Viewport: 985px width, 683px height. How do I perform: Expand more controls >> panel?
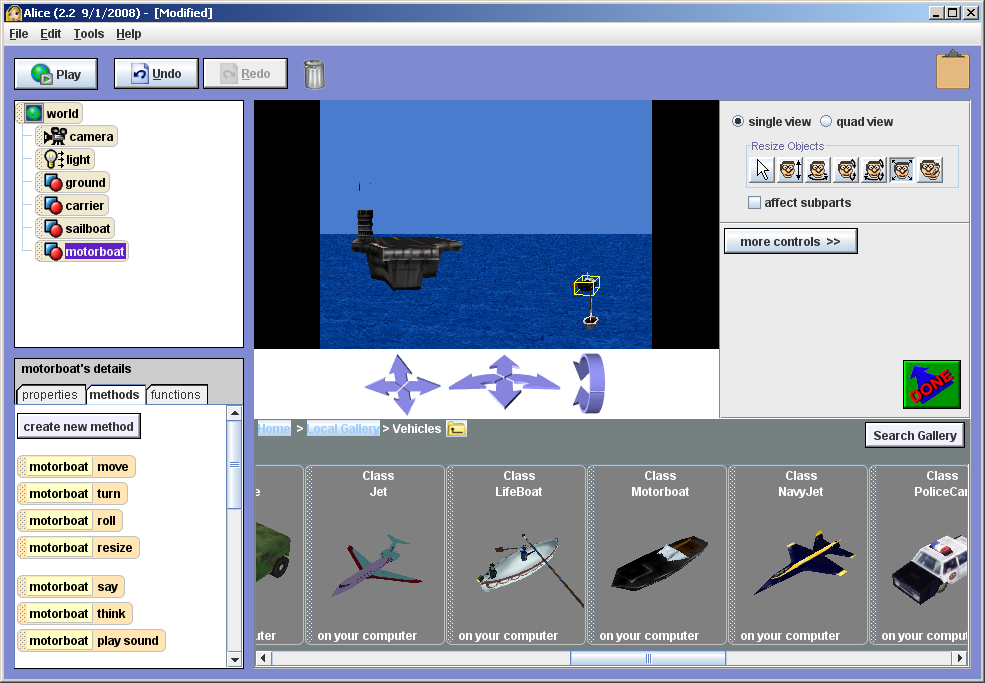790,241
